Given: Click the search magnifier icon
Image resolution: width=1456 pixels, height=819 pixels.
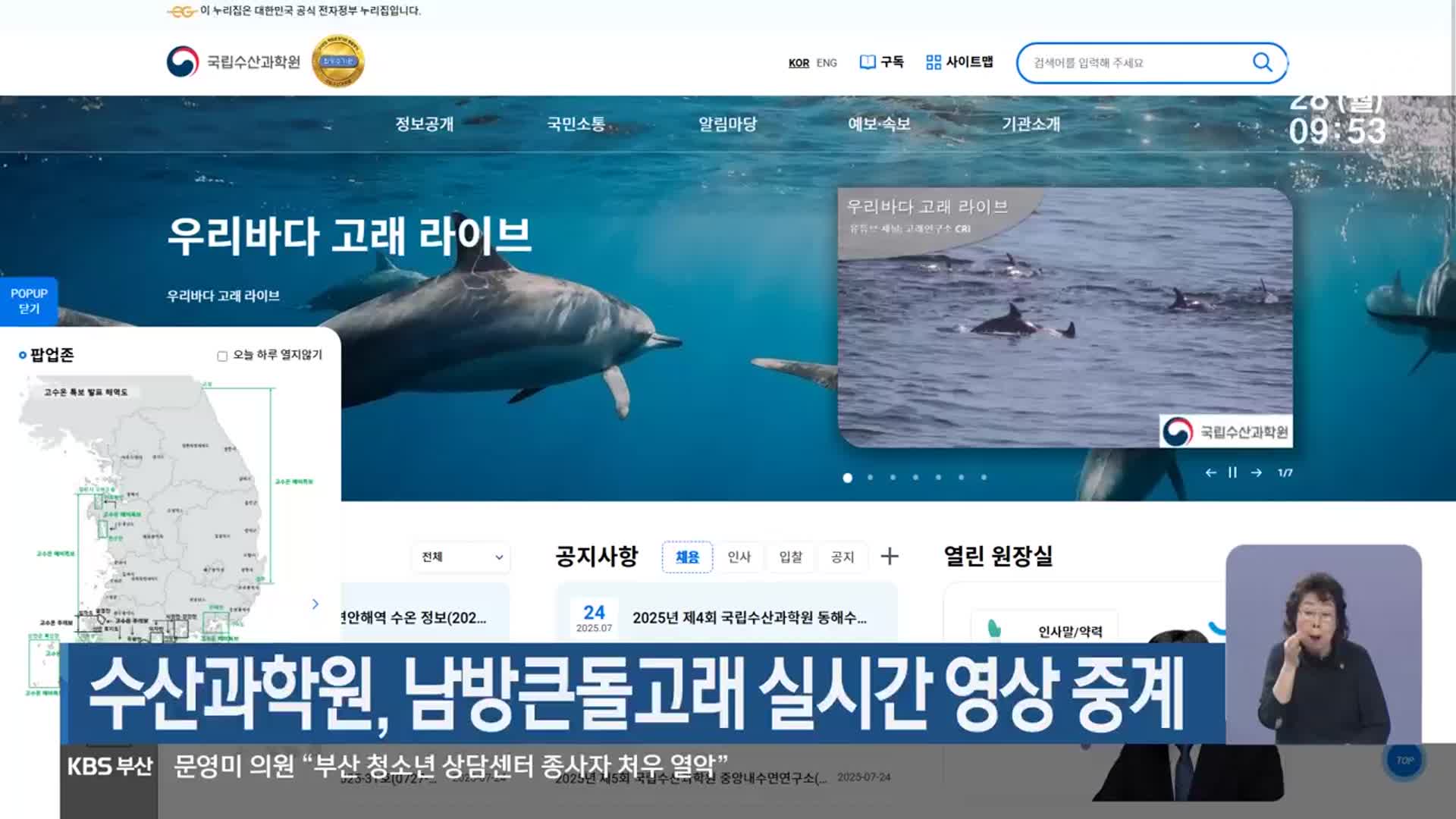Looking at the screenshot, I should click(x=1262, y=62).
